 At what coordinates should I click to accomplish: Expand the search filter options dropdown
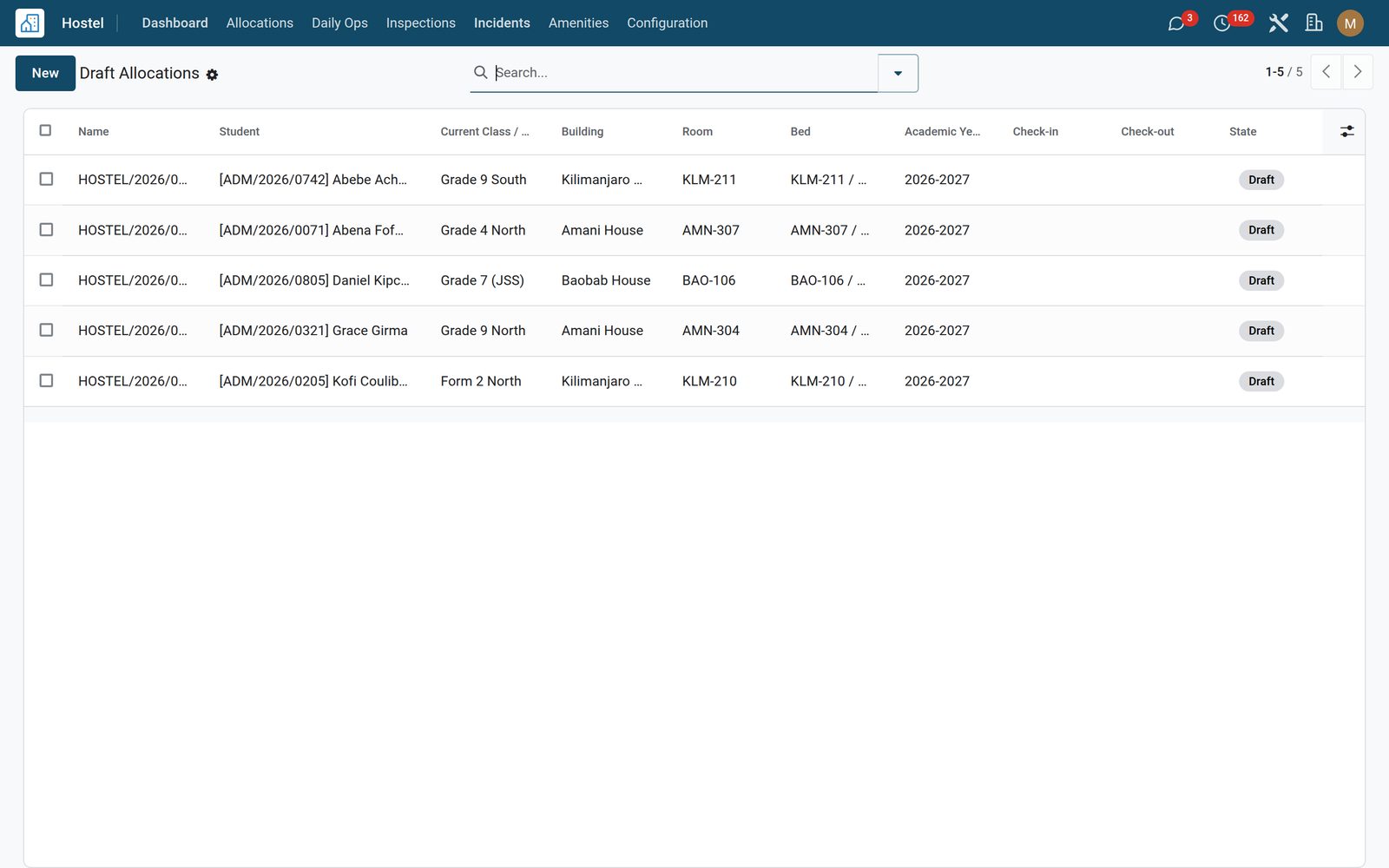pyautogui.click(x=898, y=73)
